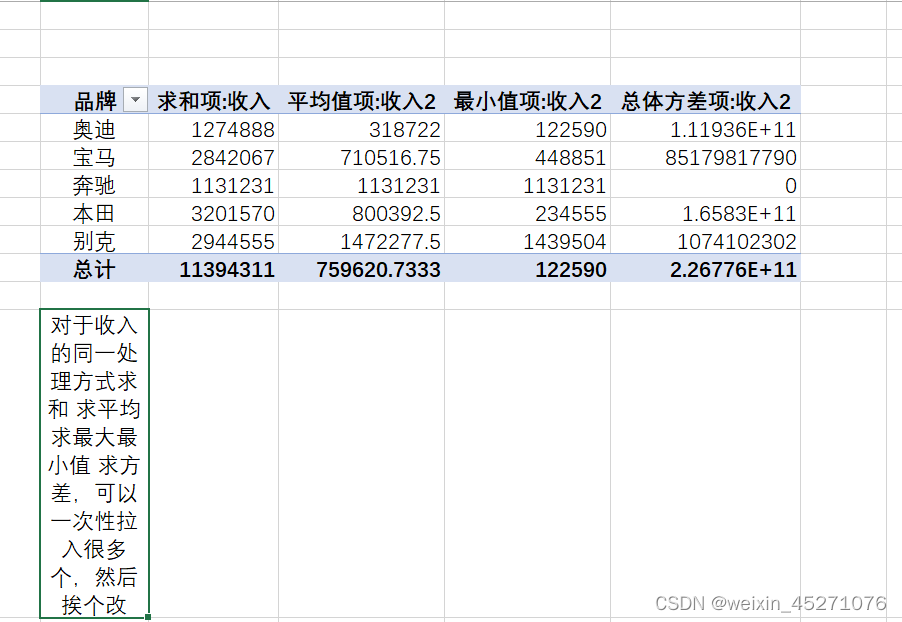Select cell with value 3201570
This screenshot has width=902, height=622.
point(213,213)
